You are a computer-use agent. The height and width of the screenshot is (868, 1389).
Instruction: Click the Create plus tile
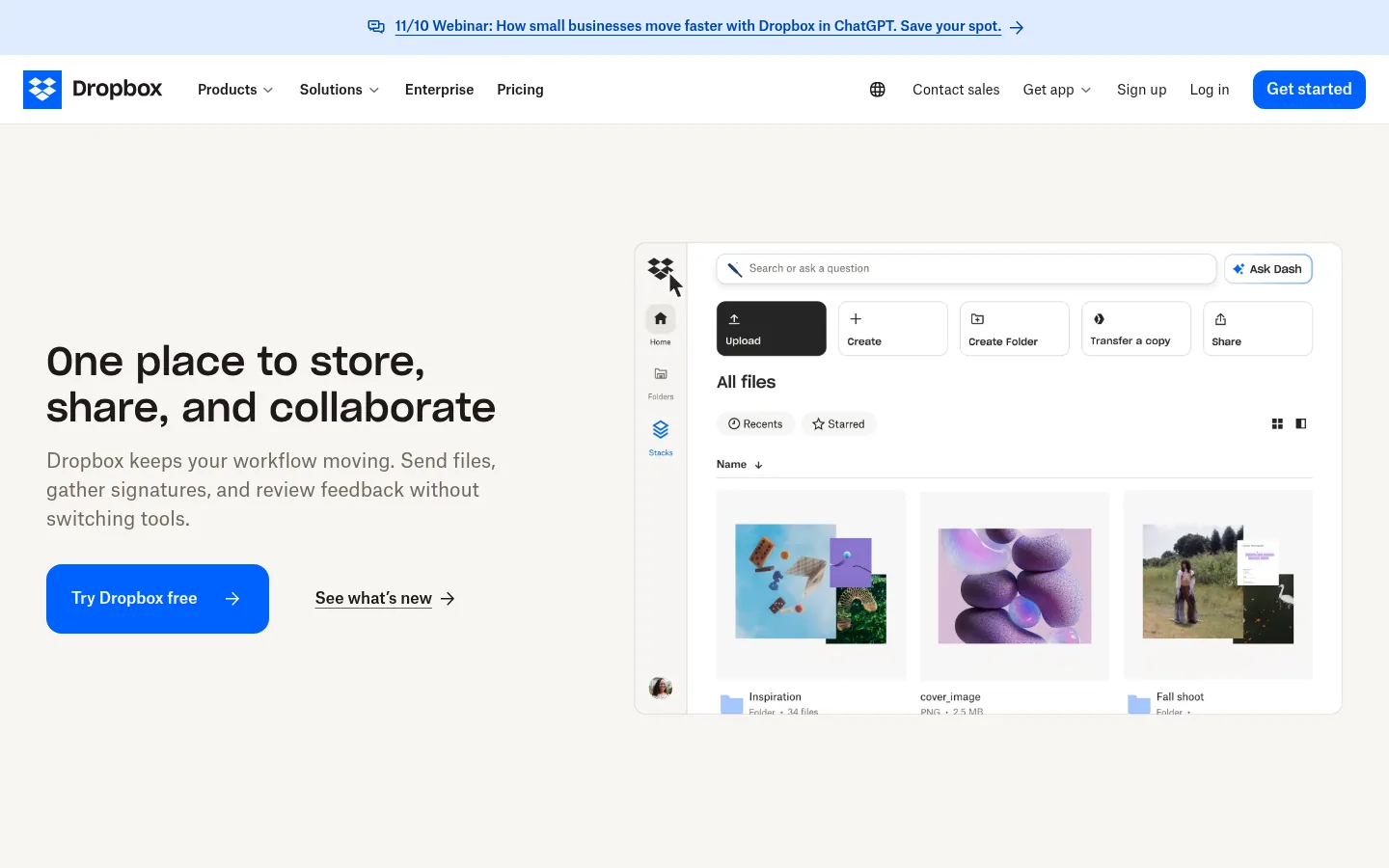coord(893,329)
